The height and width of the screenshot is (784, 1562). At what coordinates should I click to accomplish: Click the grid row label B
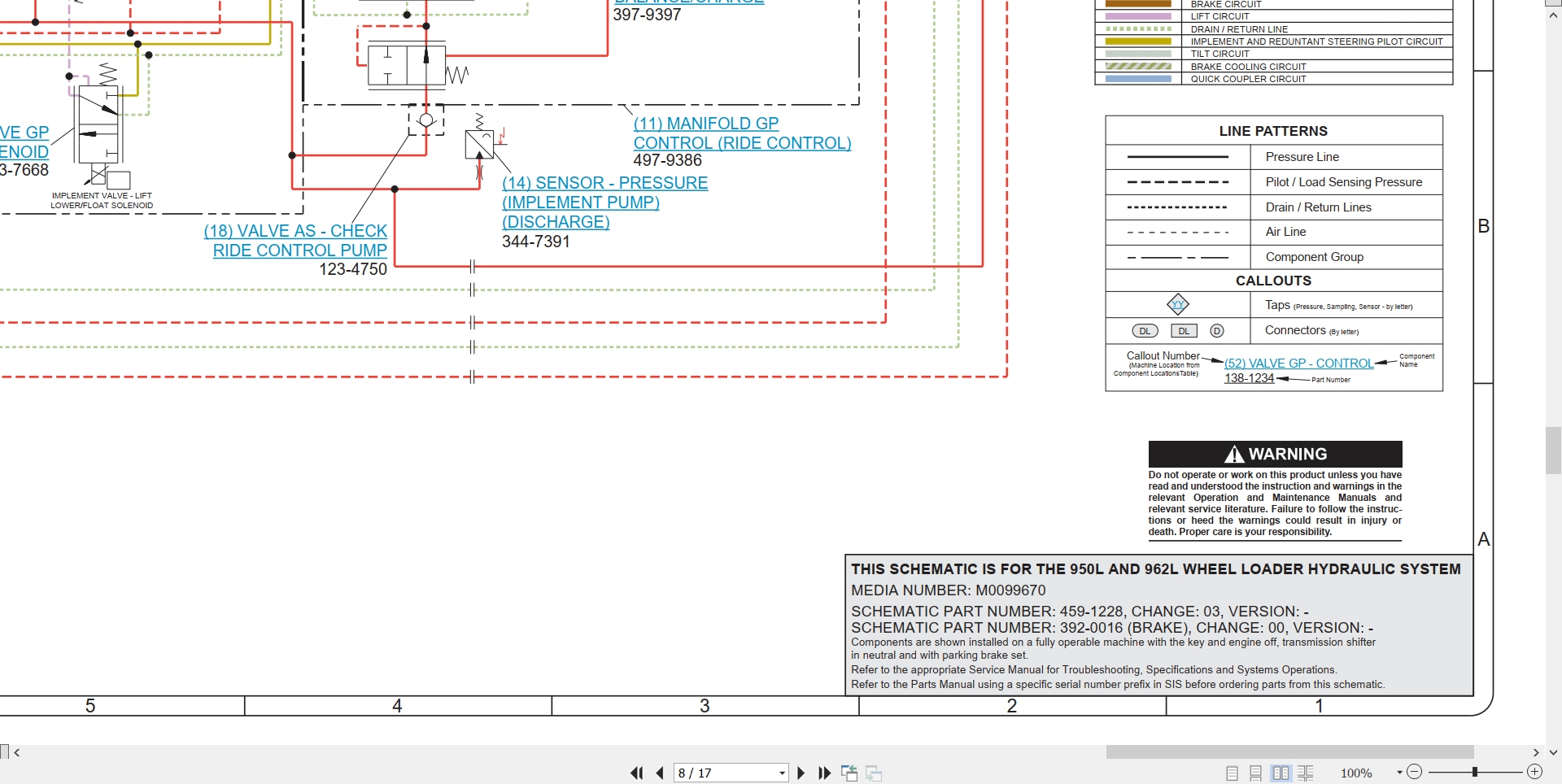1484,226
